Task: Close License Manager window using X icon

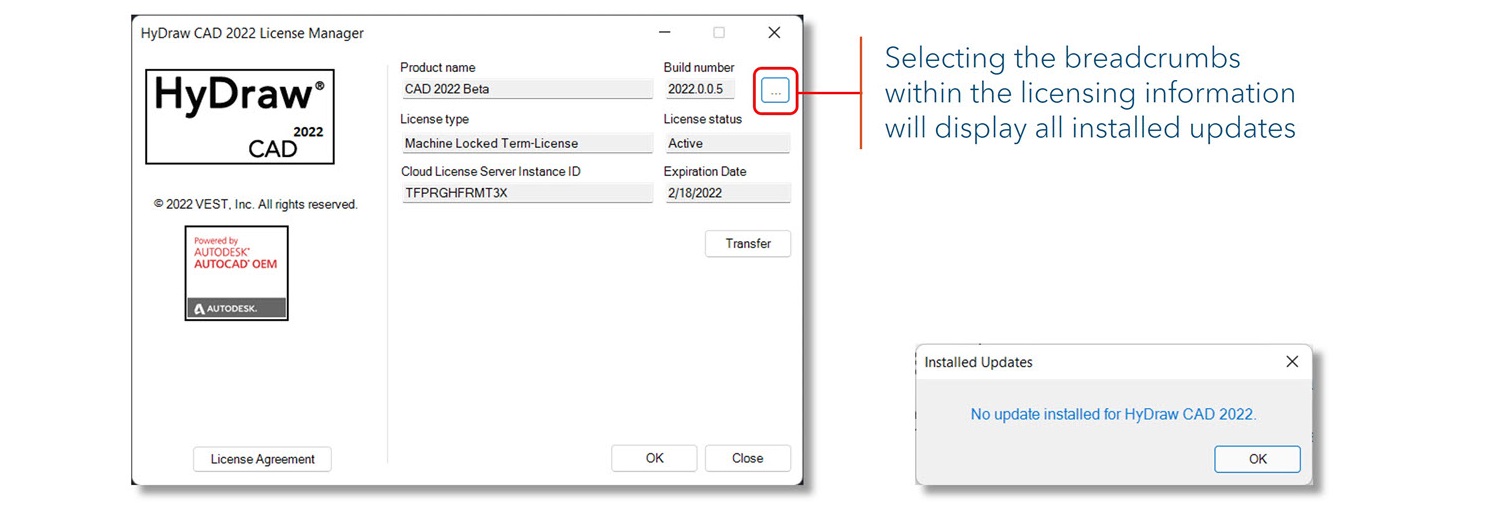Action: [774, 33]
